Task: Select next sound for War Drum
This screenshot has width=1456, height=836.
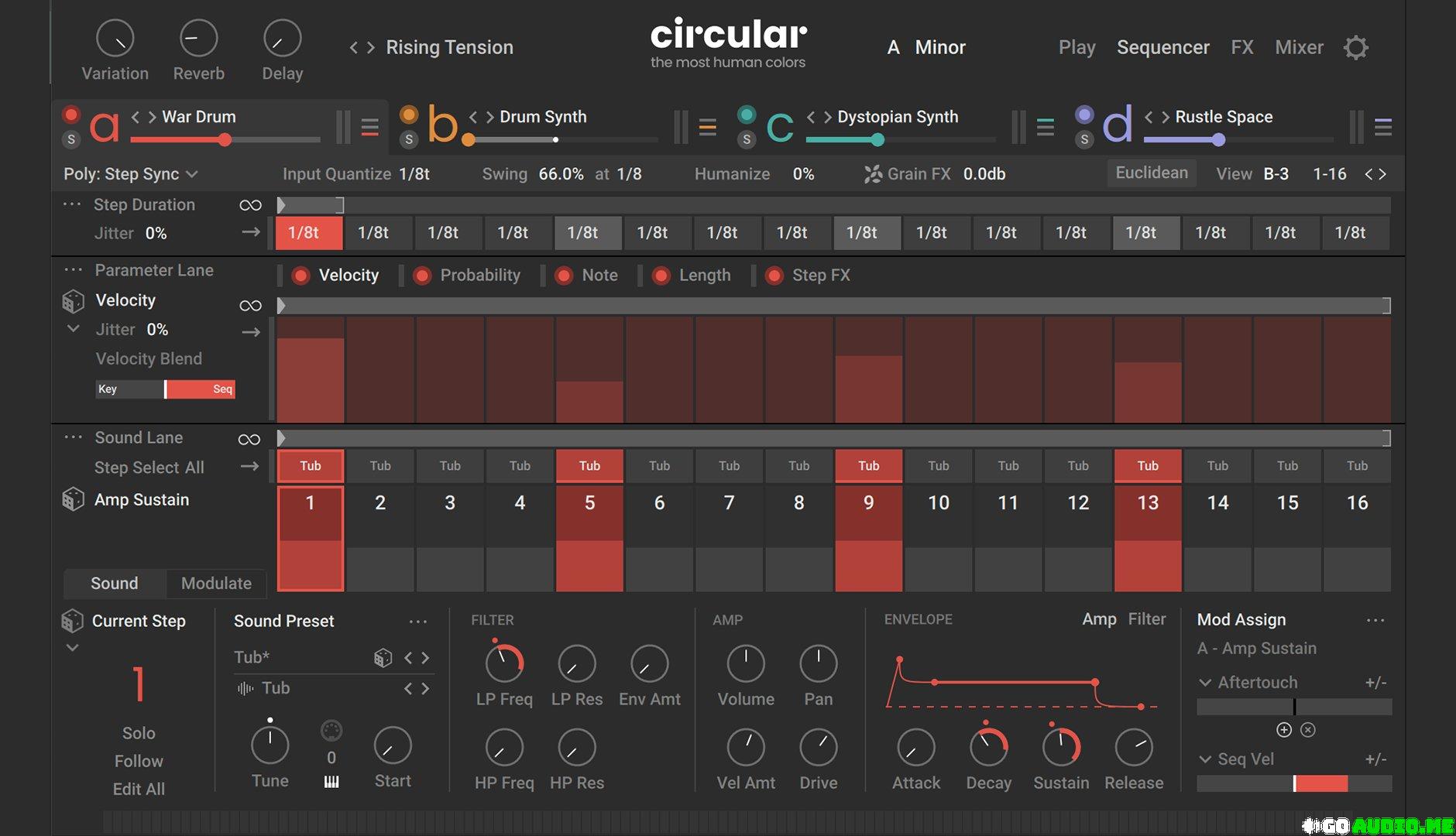Action: click(x=153, y=117)
